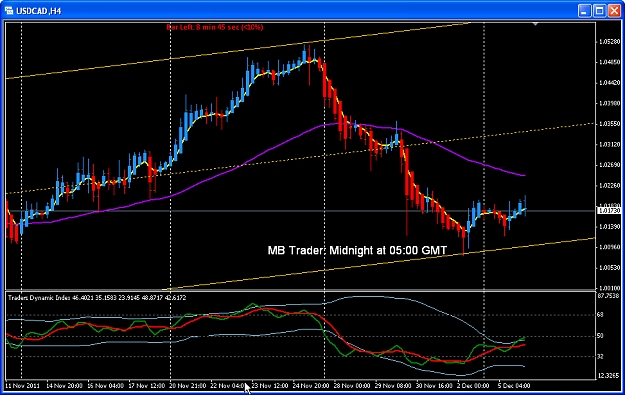Click the '28 Nov 00:00' time label

tap(352, 385)
